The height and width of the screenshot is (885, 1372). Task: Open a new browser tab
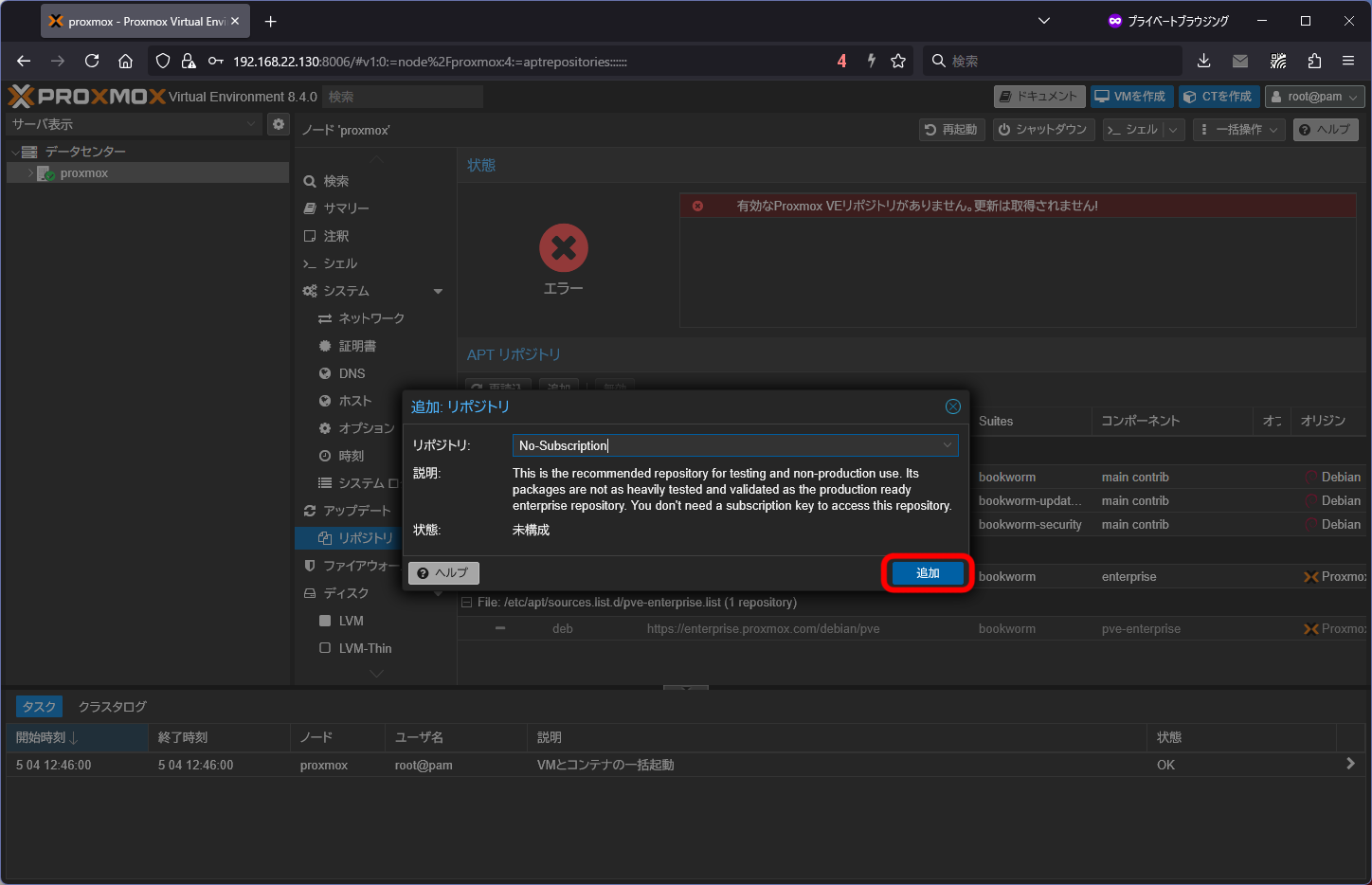tap(270, 21)
